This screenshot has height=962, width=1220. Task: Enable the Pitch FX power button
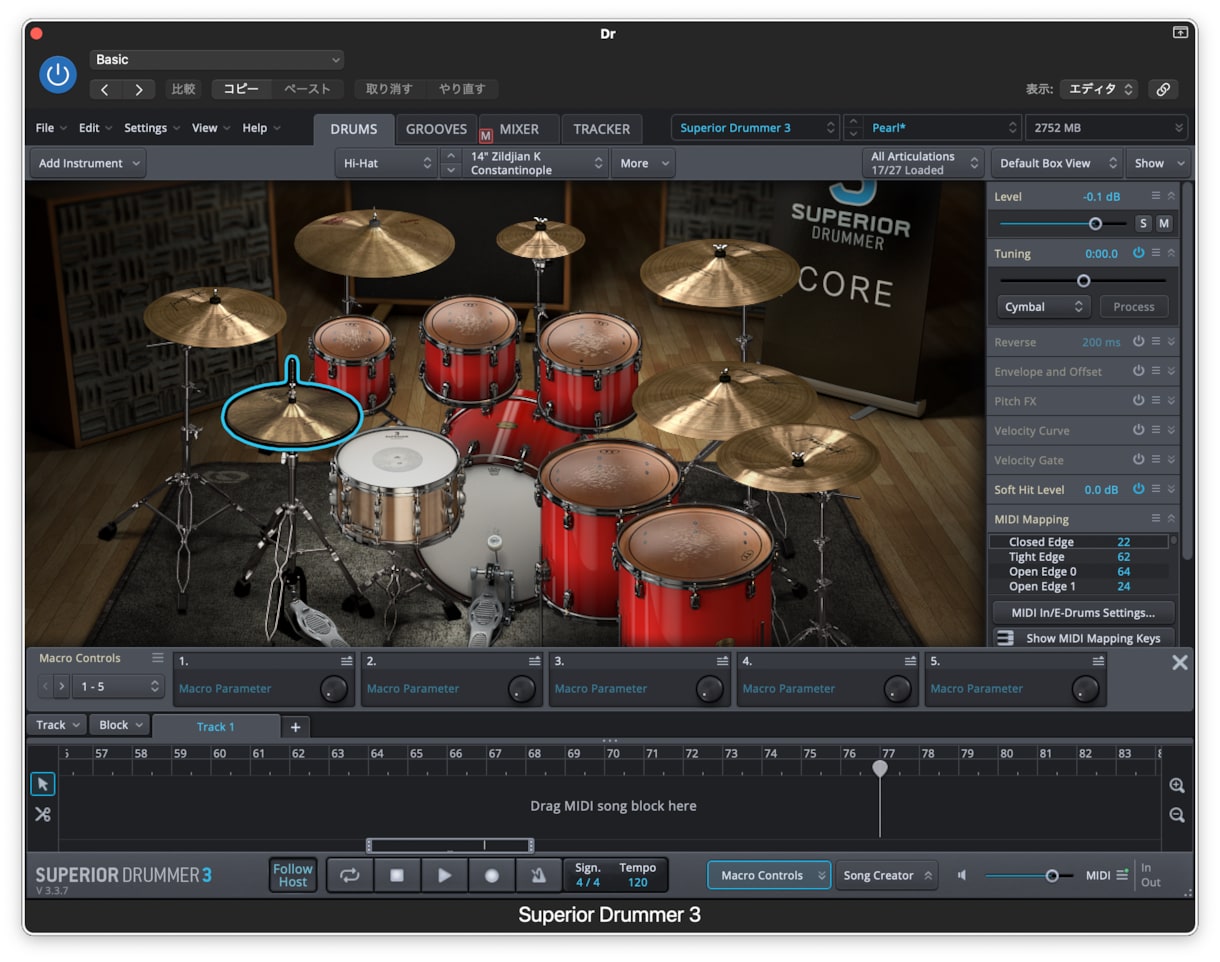(1138, 400)
